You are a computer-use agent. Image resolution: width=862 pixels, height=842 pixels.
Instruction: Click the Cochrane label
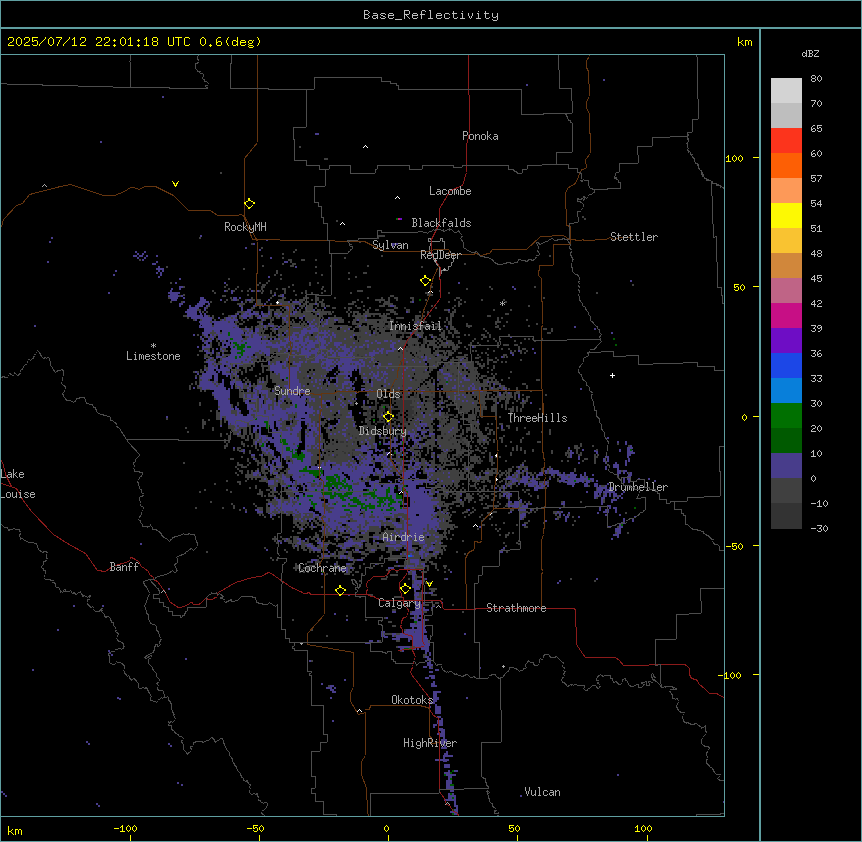tap(322, 568)
